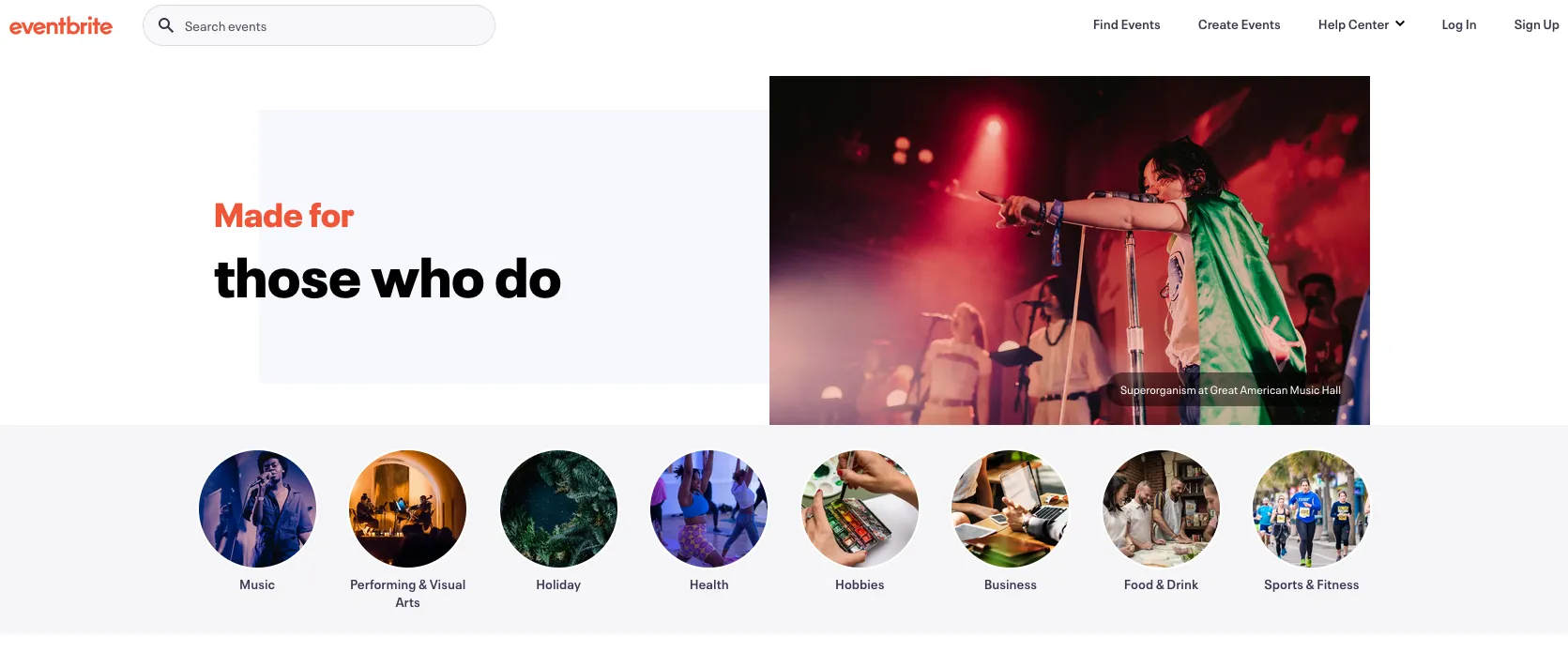Click the Help Center chevron arrow
The image size is (1568, 667).
(x=1400, y=24)
